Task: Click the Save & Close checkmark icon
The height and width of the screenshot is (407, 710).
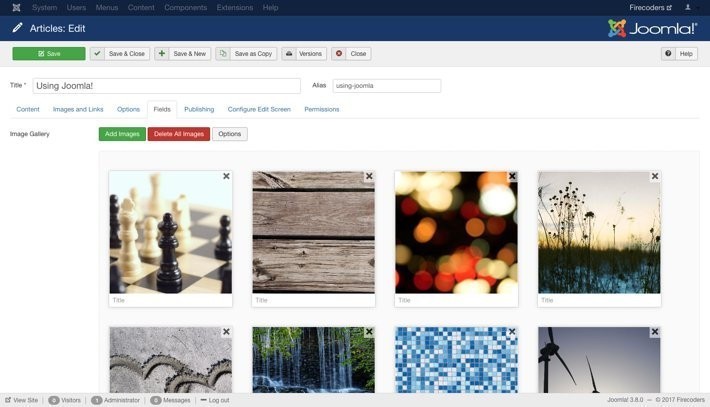Action: pos(97,53)
